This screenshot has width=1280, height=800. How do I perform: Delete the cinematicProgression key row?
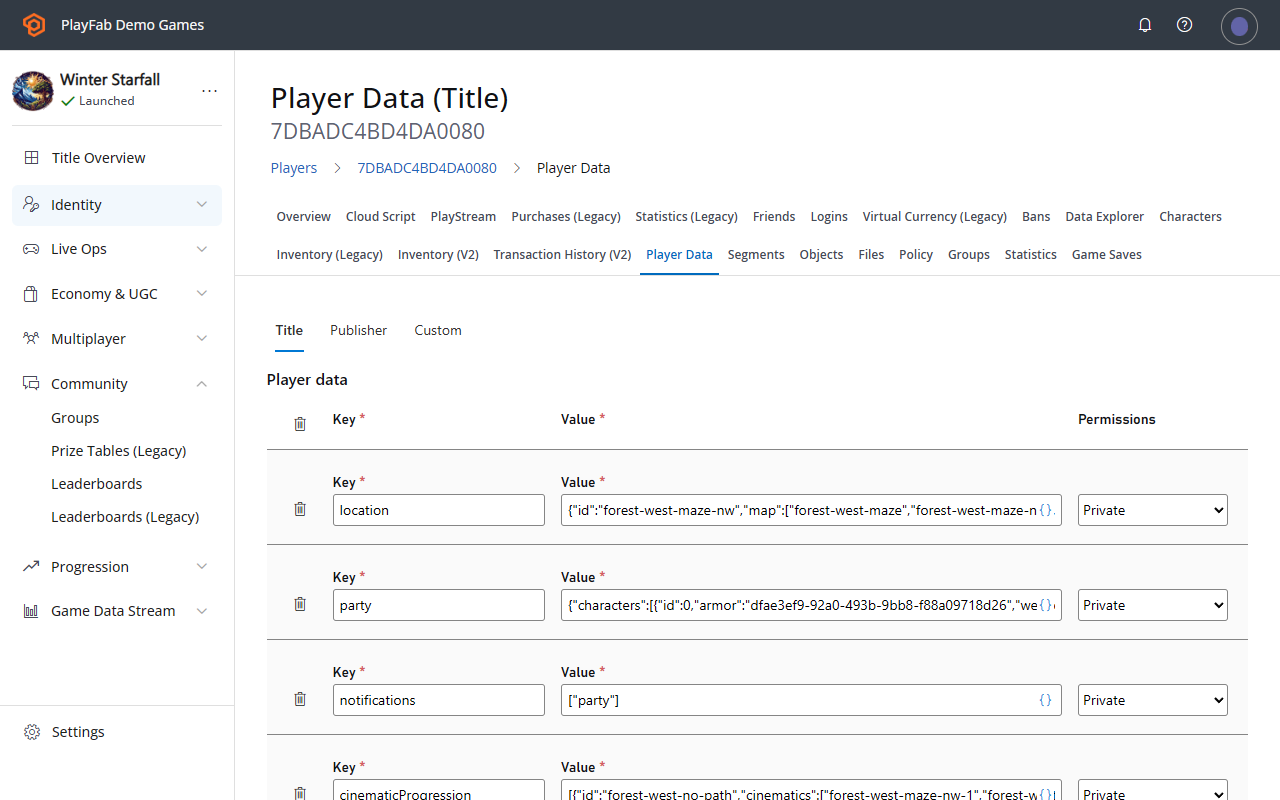click(x=300, y=793)
